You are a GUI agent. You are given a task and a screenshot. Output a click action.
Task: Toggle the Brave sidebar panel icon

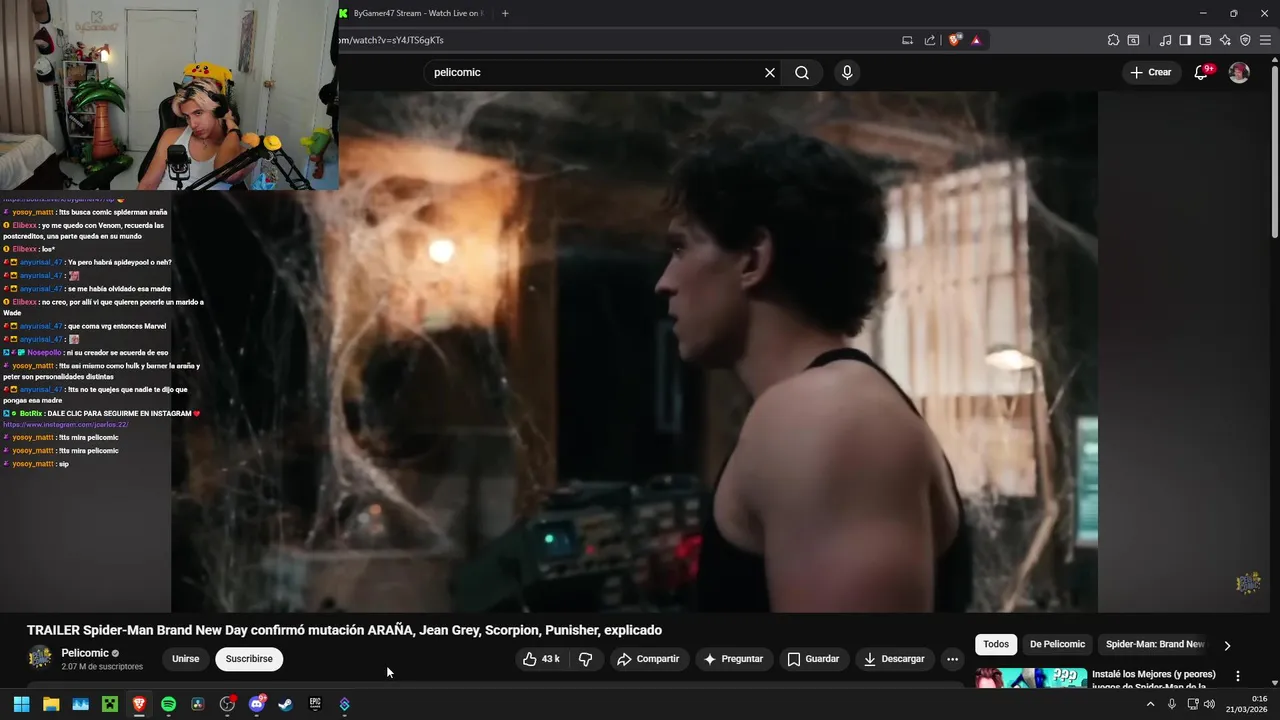[1185, 40]
